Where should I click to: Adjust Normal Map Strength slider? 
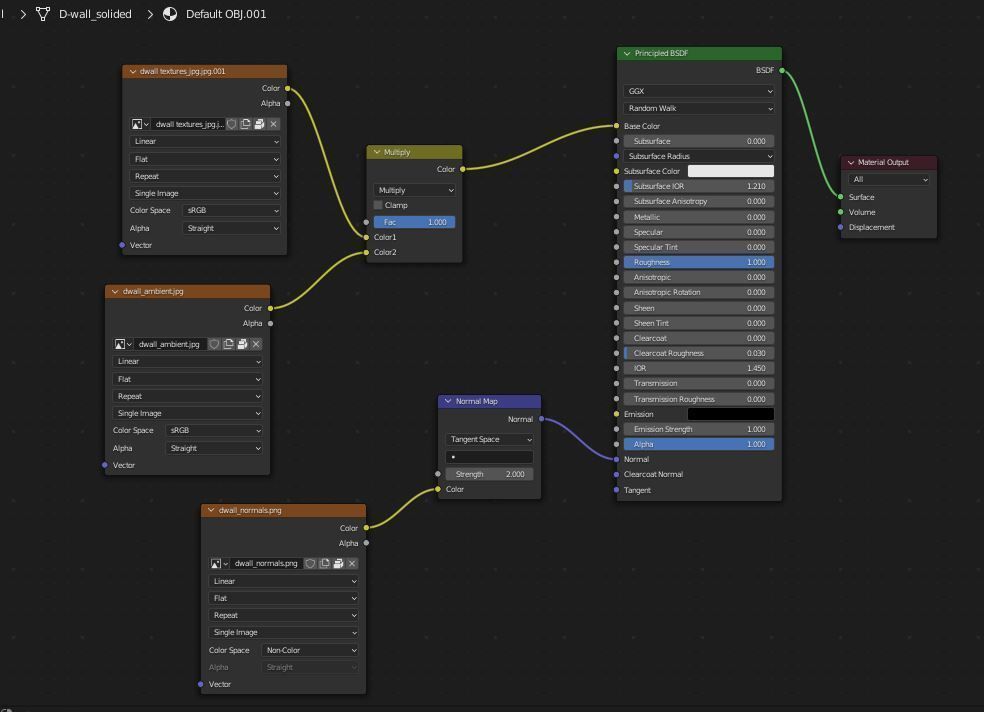[489, 474]
